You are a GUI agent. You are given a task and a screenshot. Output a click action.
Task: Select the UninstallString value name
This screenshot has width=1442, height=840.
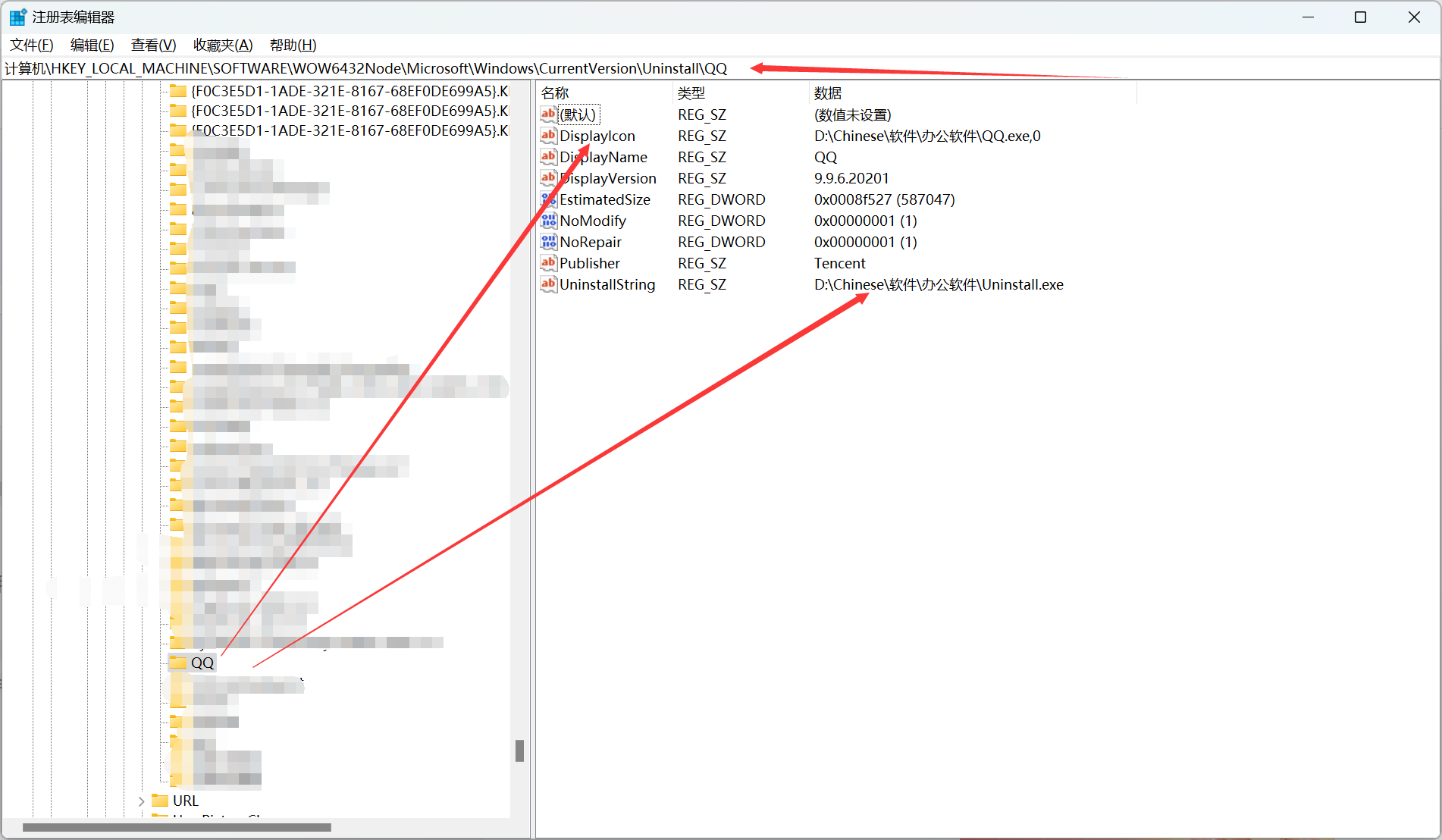[x=607, y=284]
